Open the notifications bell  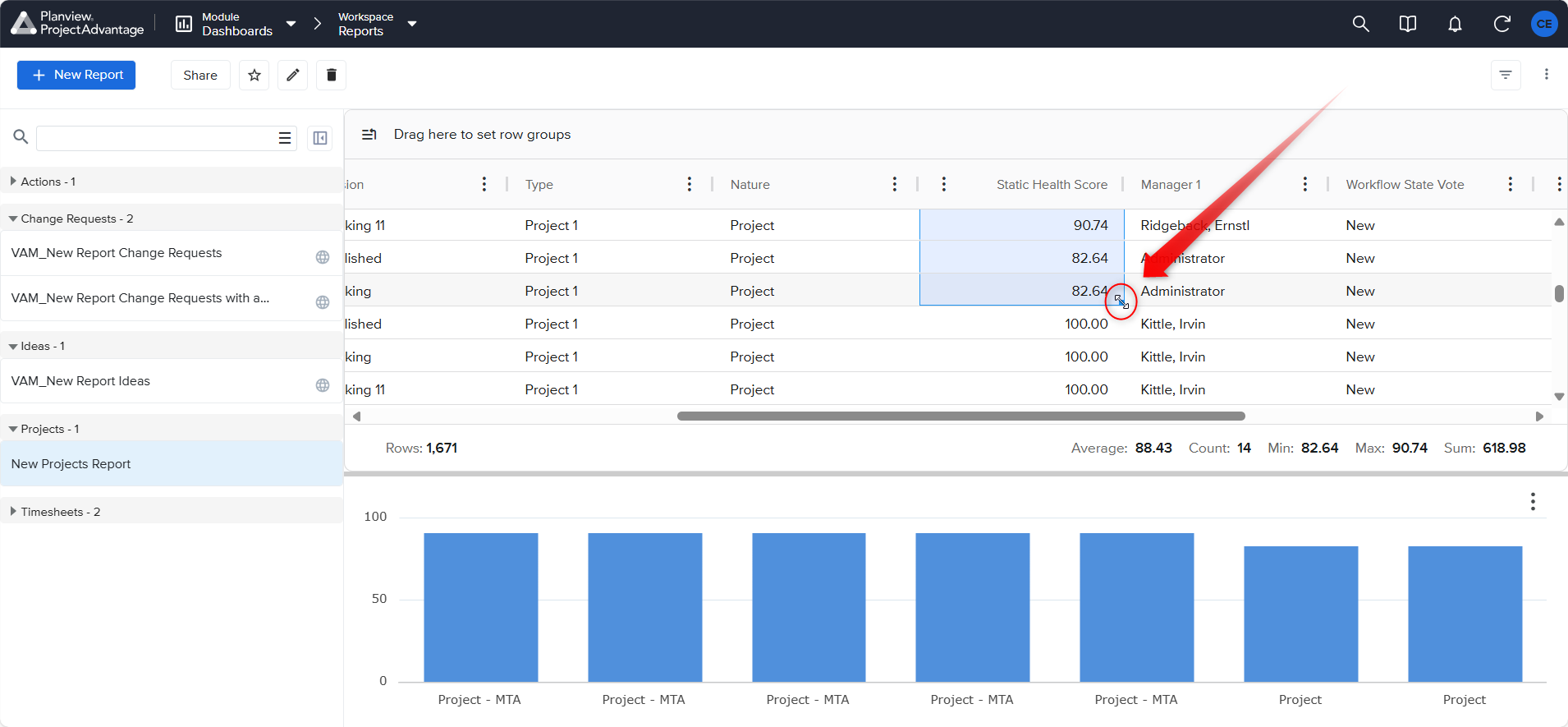(x=1455, y=24)
